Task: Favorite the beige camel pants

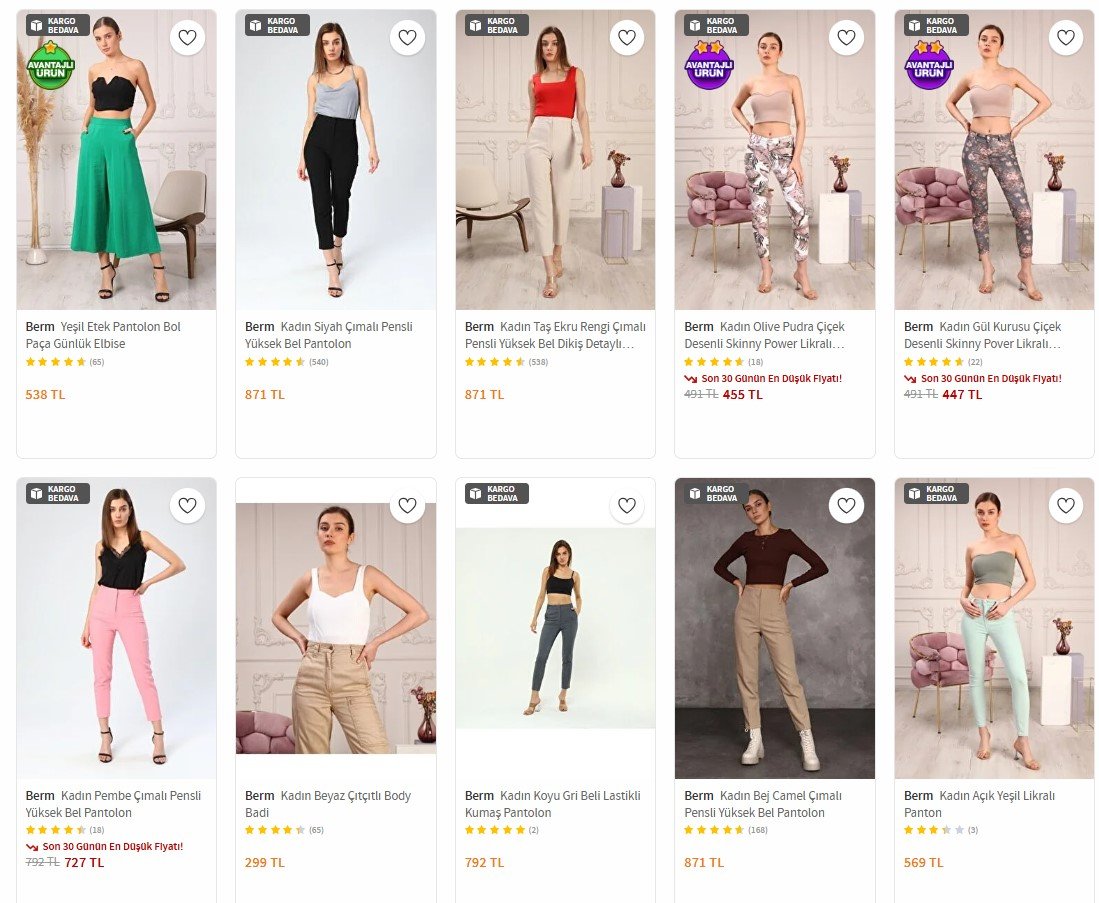Action: 847,506
